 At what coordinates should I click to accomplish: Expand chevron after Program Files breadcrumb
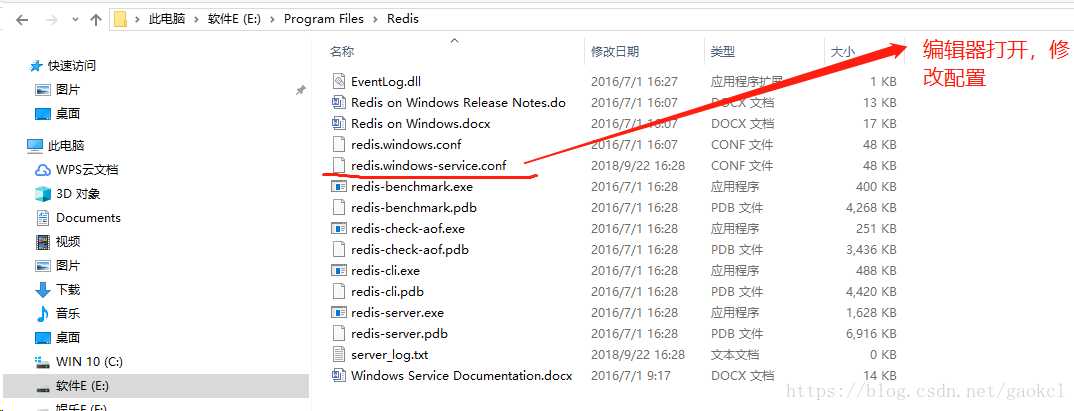[x=375, y=19]
